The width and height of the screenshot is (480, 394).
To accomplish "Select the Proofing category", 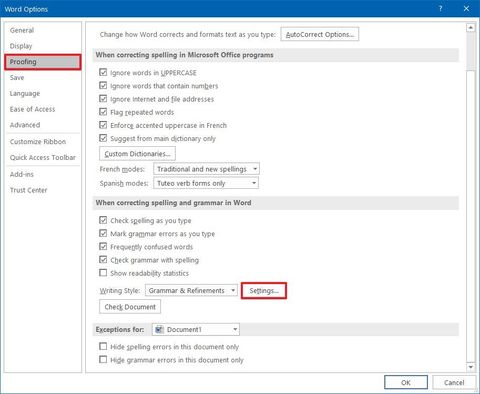I will (x=43, y=62).
